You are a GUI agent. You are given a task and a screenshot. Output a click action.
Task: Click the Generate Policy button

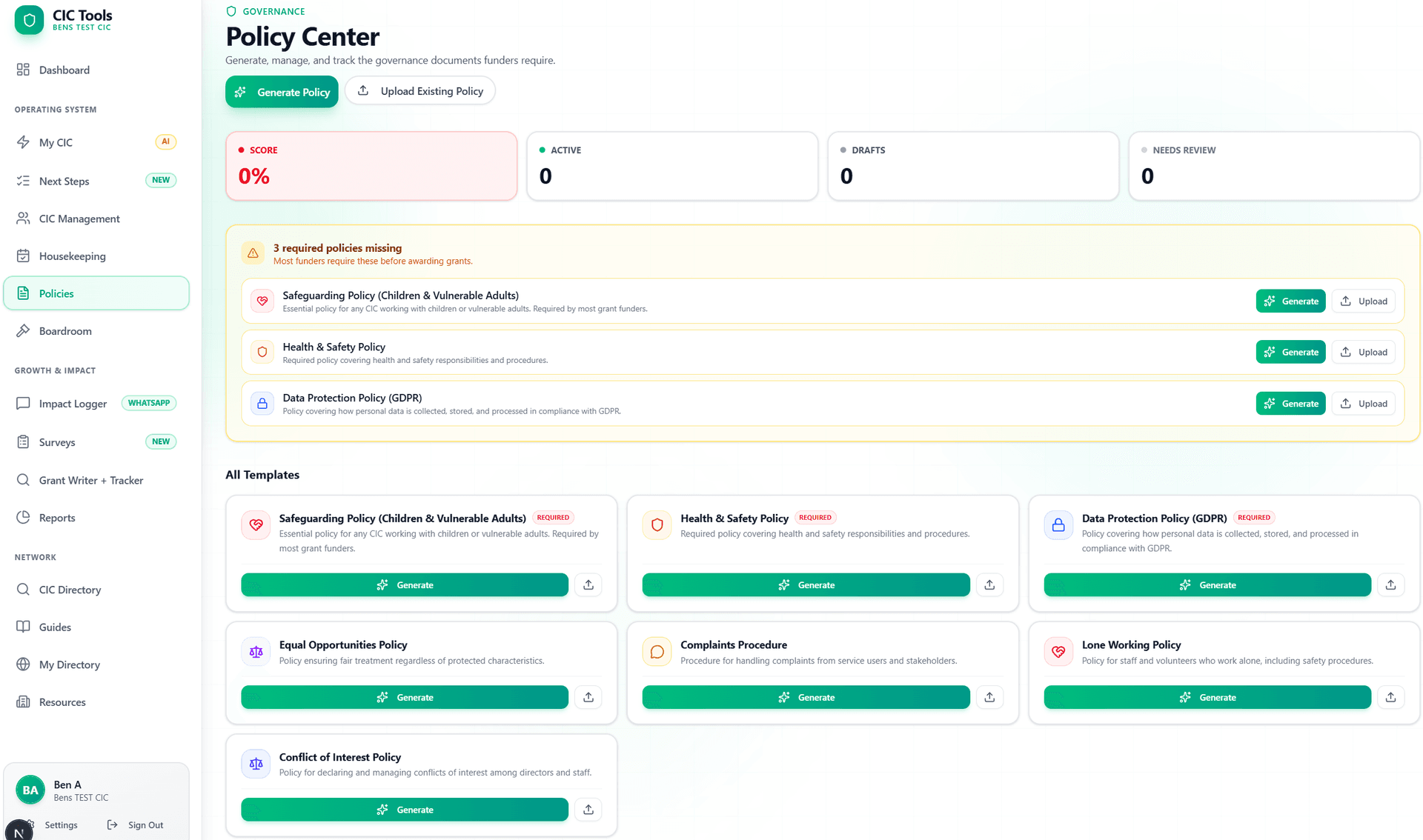[282, 91]
